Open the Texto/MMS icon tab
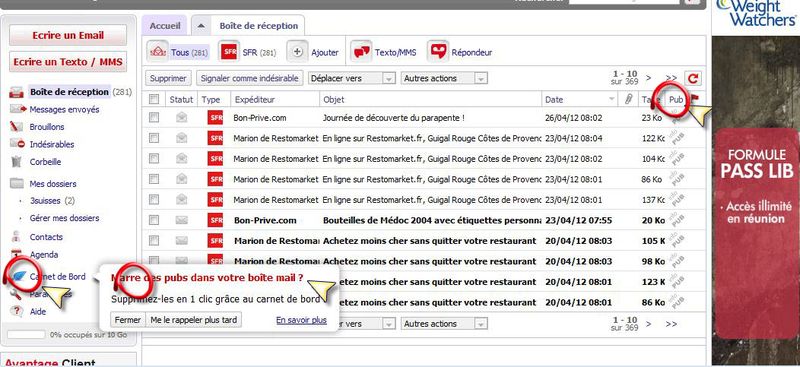This screenshot has height=367, width=800. 361,52
